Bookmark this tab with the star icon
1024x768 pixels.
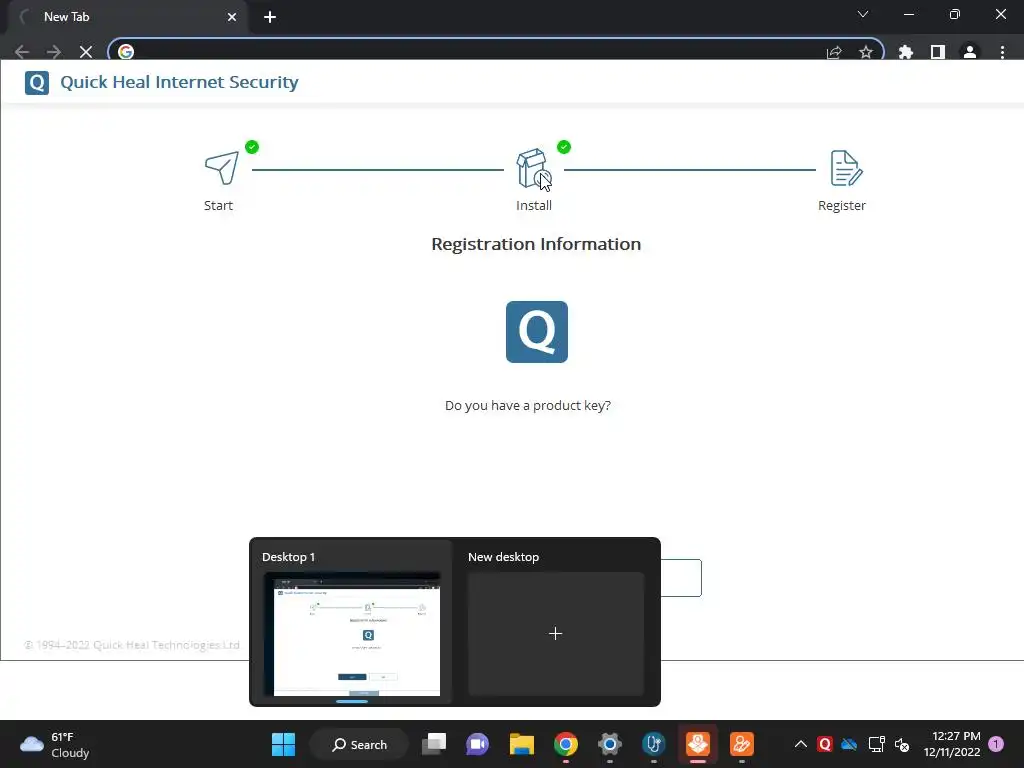pos(866,52)
